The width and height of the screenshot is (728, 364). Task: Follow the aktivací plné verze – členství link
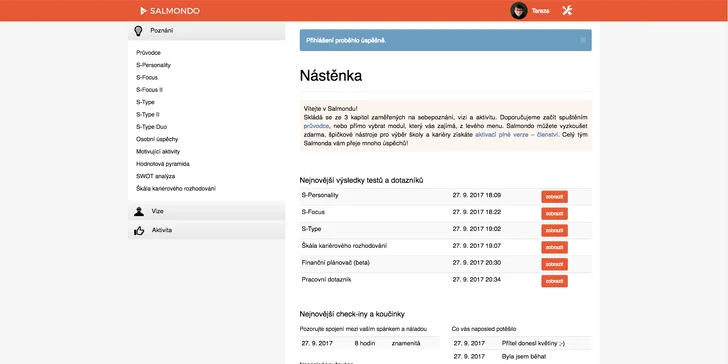click(516, 135)
